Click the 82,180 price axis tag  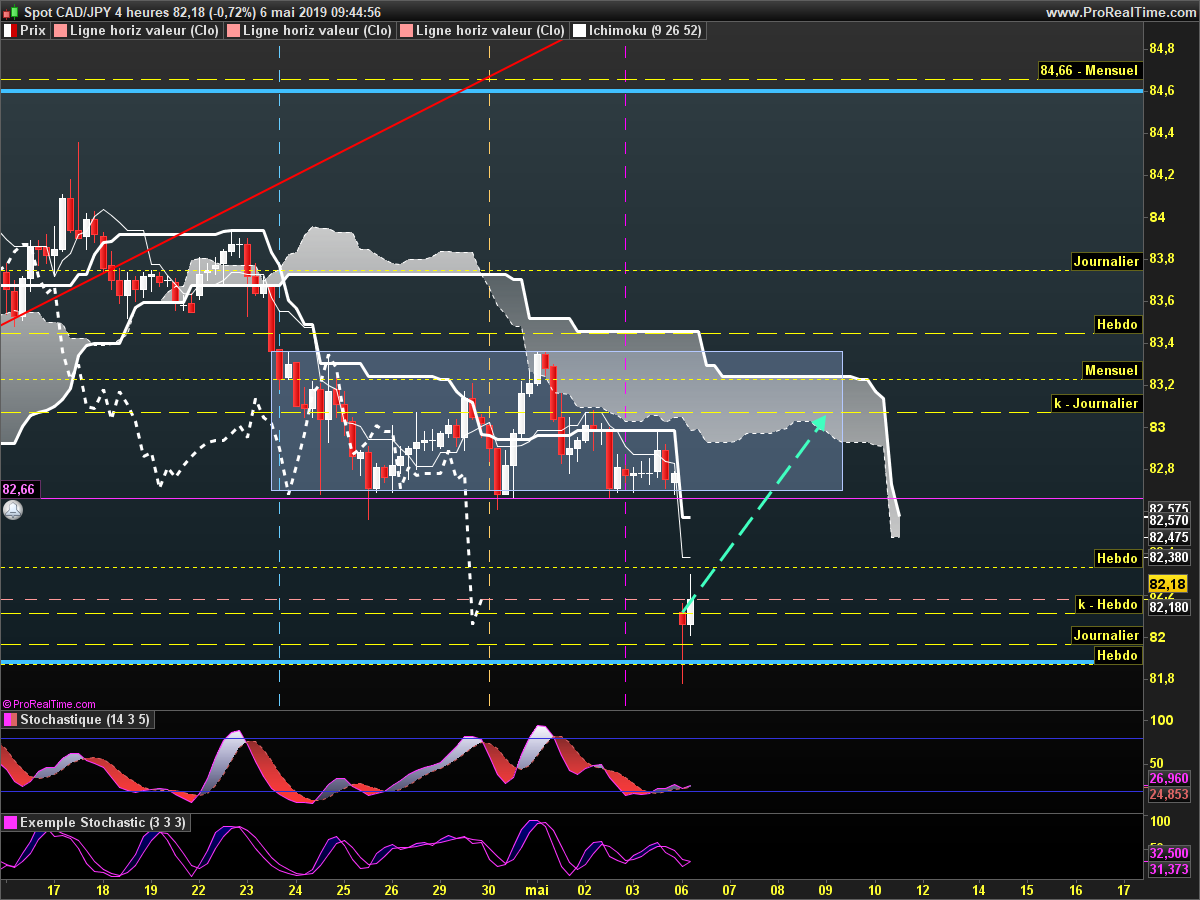tap(1169, 607)
